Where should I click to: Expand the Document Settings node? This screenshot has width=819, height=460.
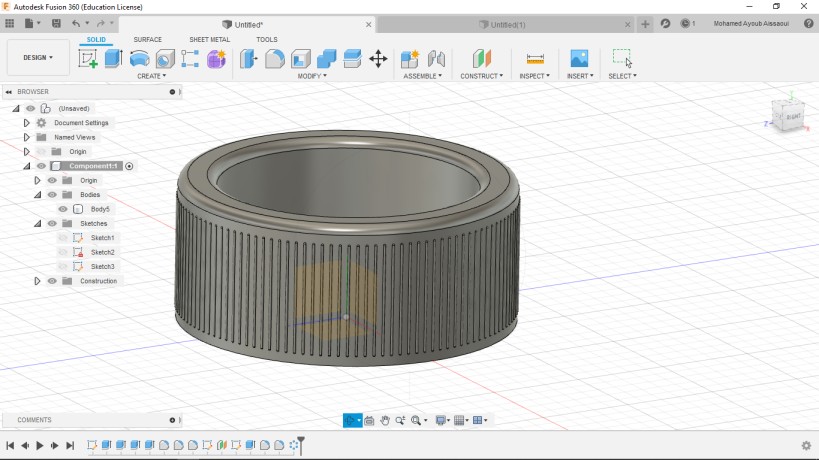[x=27, y=123]
